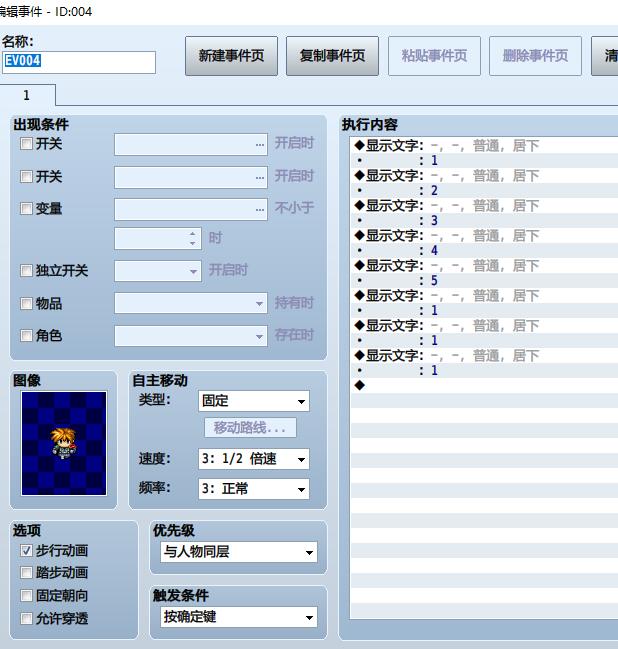Enable the 角色 condition checkbox
This screenshot has width=618, height=649.
tap(26, 335)
